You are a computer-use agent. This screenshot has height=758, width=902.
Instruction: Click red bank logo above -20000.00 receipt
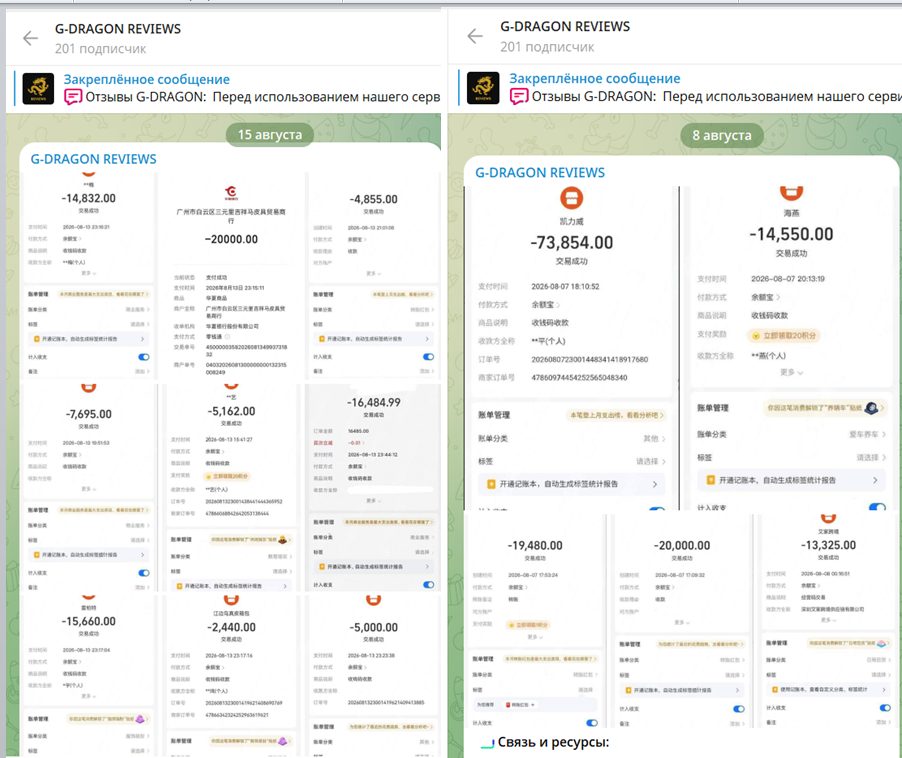(x=231, y=192)
